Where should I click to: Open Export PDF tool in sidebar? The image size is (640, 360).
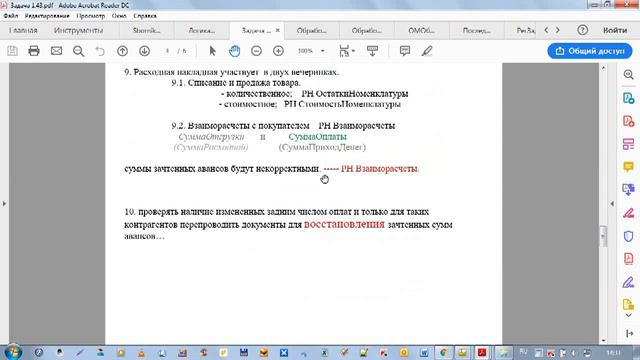click(x=629, y=98)
